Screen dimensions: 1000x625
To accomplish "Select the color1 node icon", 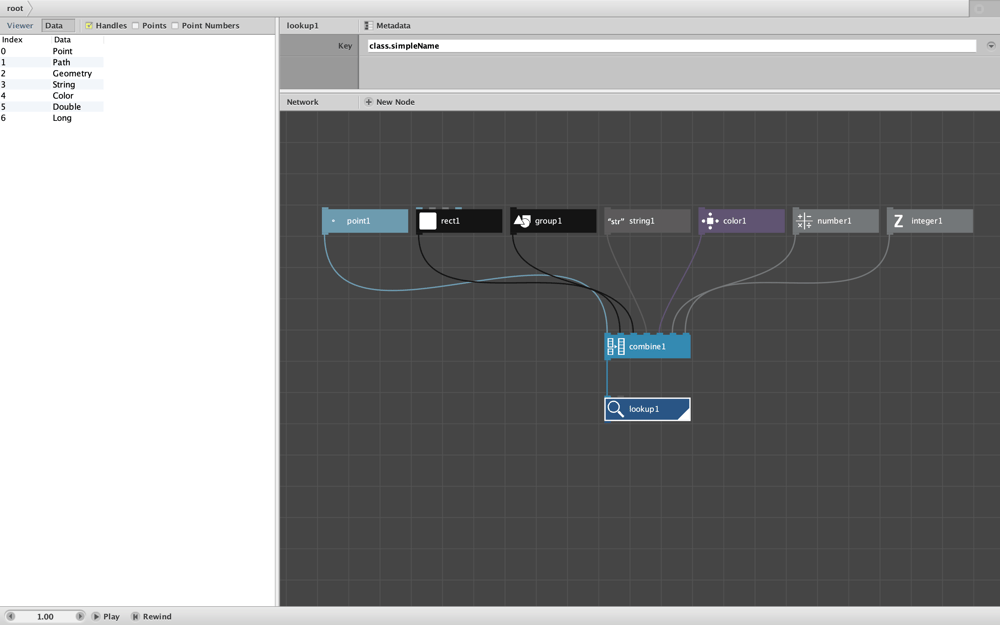I will point(710,221).
